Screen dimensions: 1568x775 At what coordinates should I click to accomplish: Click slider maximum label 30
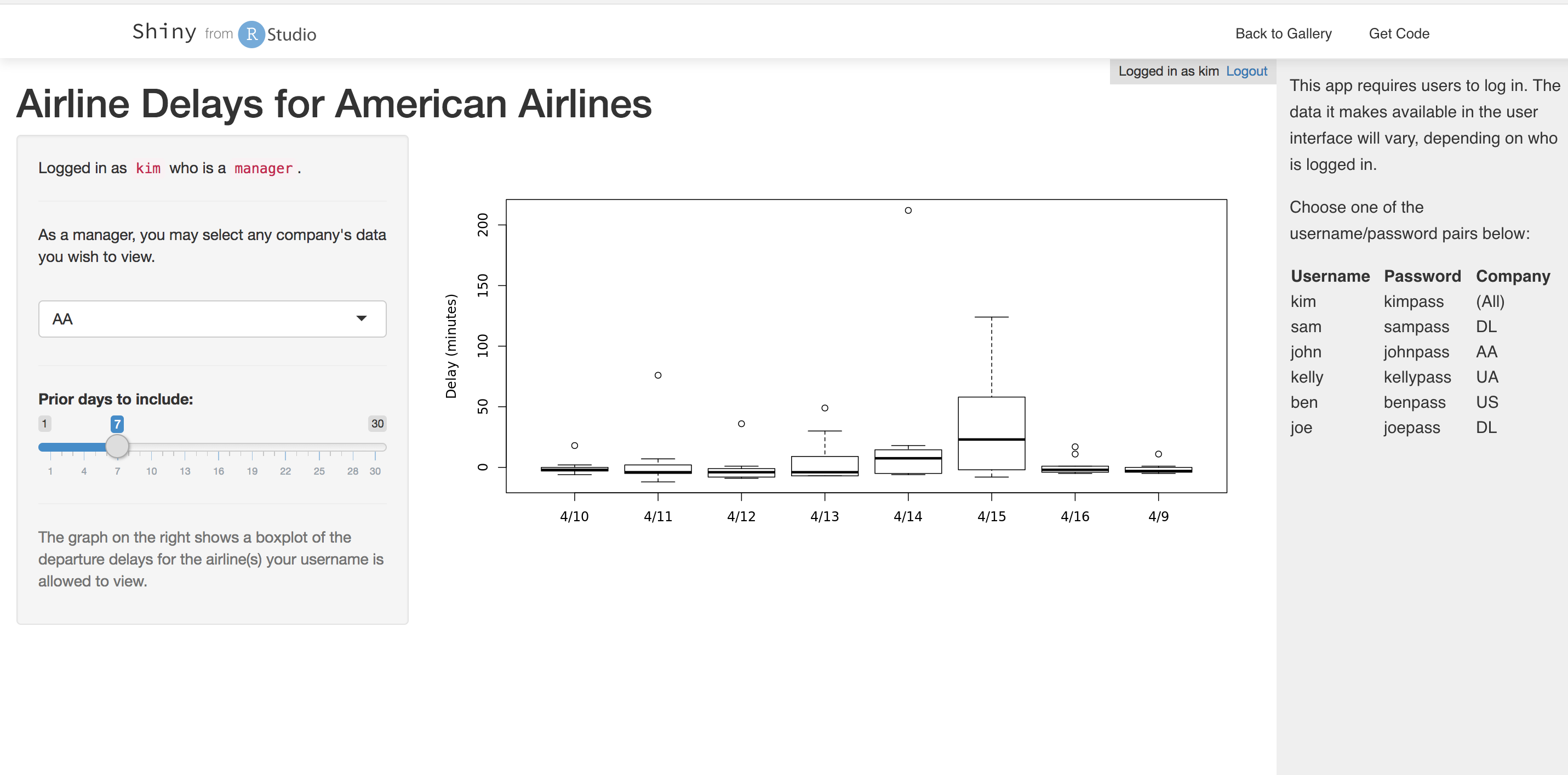377,424
